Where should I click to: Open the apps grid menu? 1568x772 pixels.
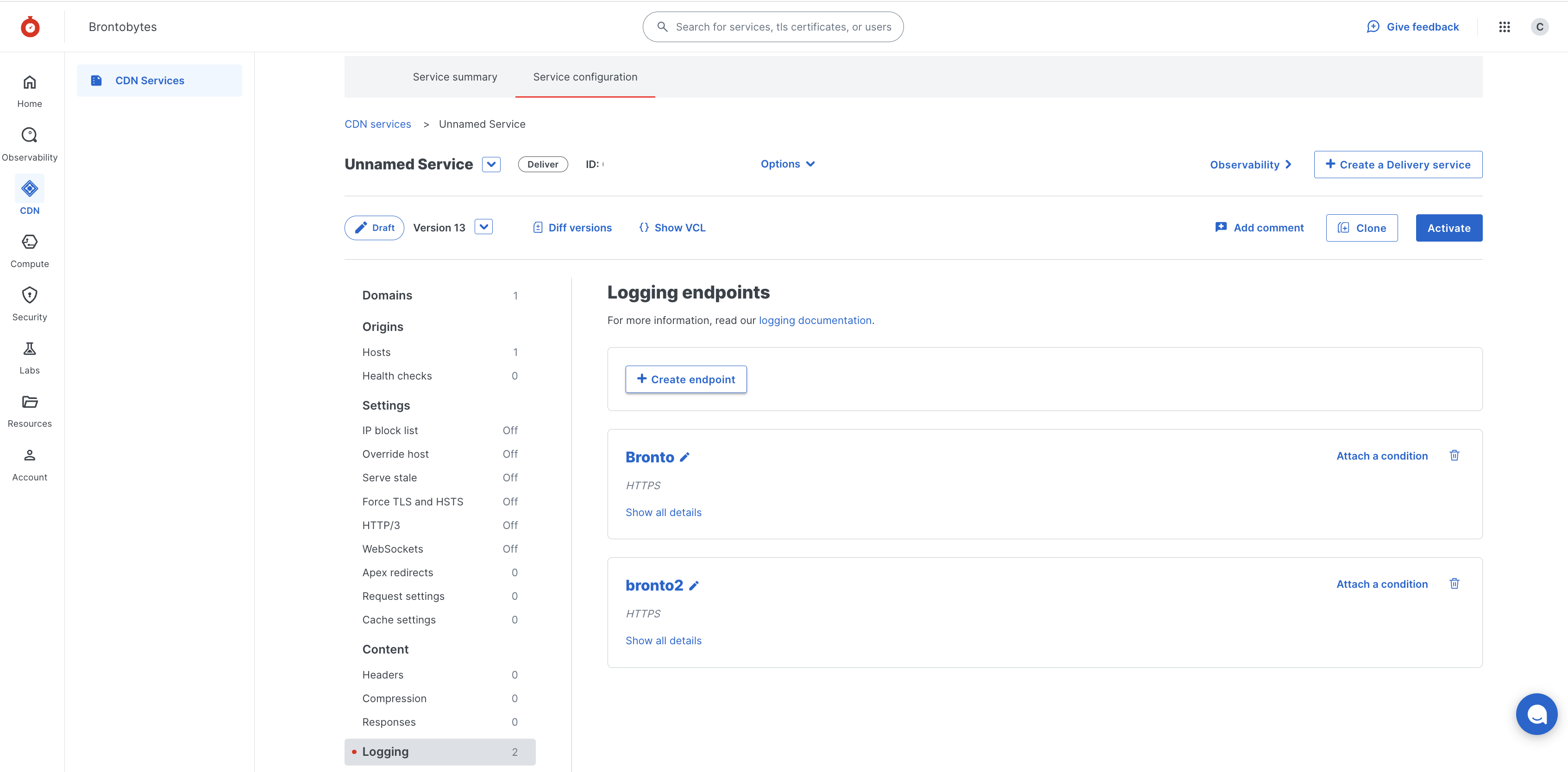click(x=1504, y=27)
